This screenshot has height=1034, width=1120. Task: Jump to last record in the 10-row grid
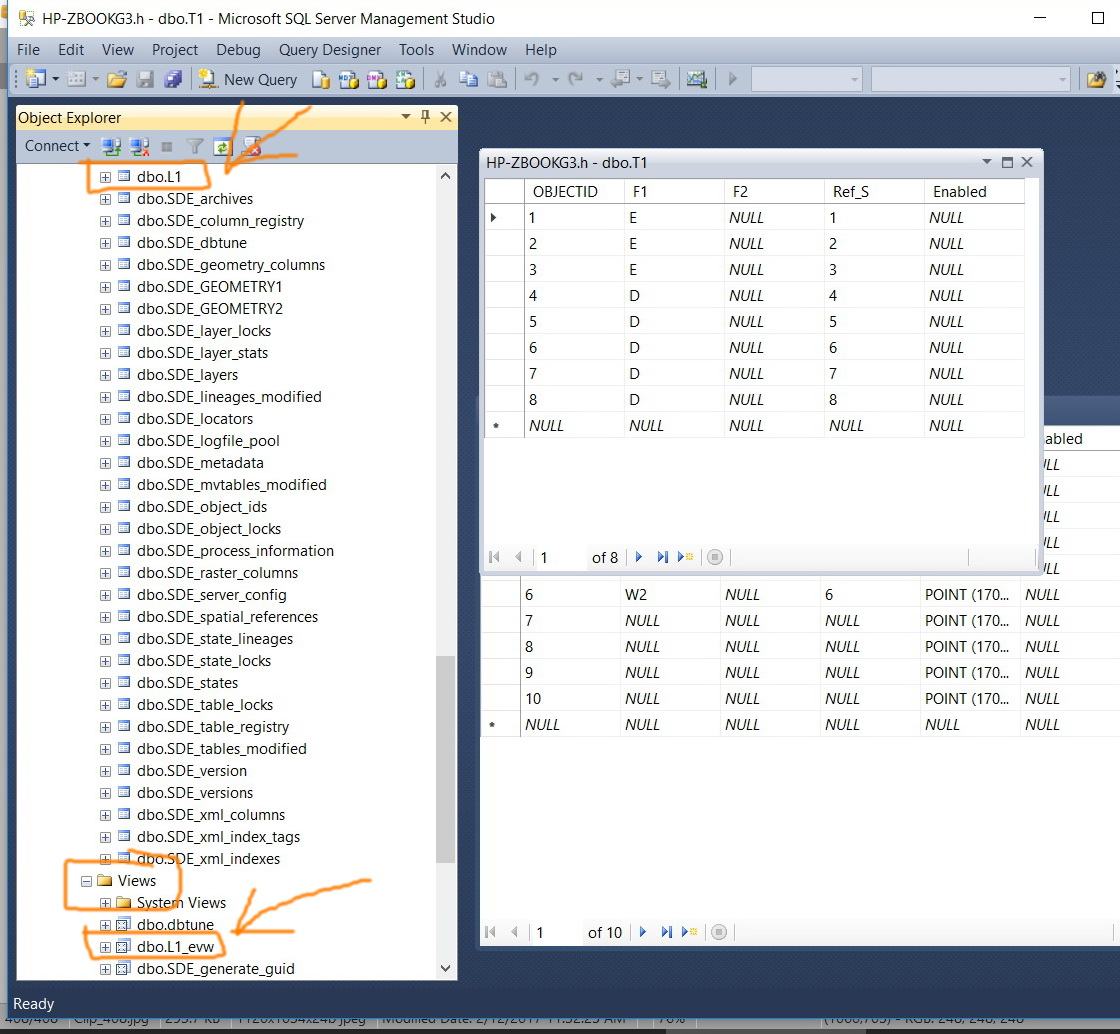click(666, 932)
